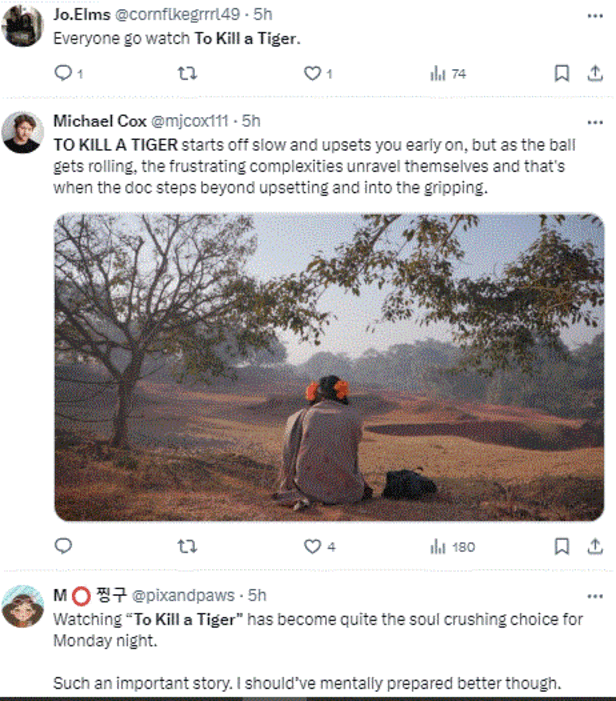Viewport: 616px width, 701px height.
Task: Open more options on Michael Cox tweet
Action: pyautogui.click(x=595, y=121)
